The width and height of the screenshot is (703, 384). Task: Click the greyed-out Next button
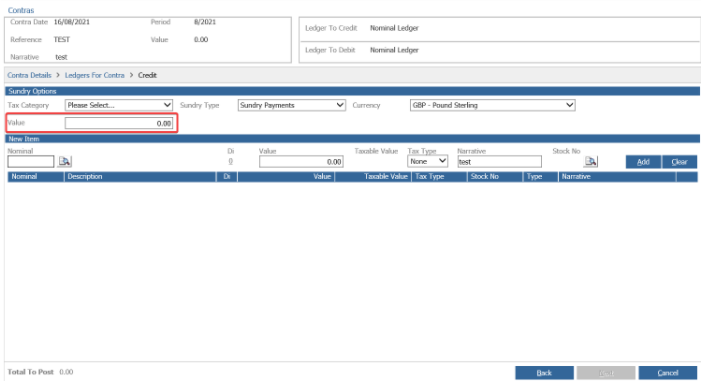(x=606, y=373)
